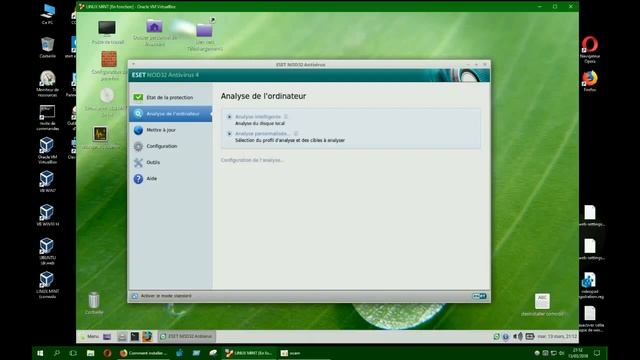Click clock showing date in Mint panel

[557, 336]
